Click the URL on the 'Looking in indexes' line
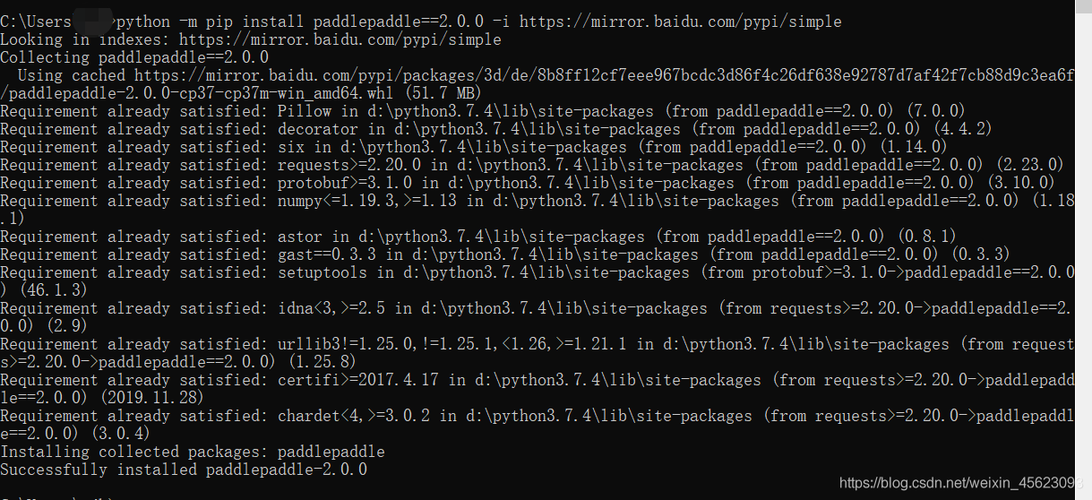 pos(340,40)
